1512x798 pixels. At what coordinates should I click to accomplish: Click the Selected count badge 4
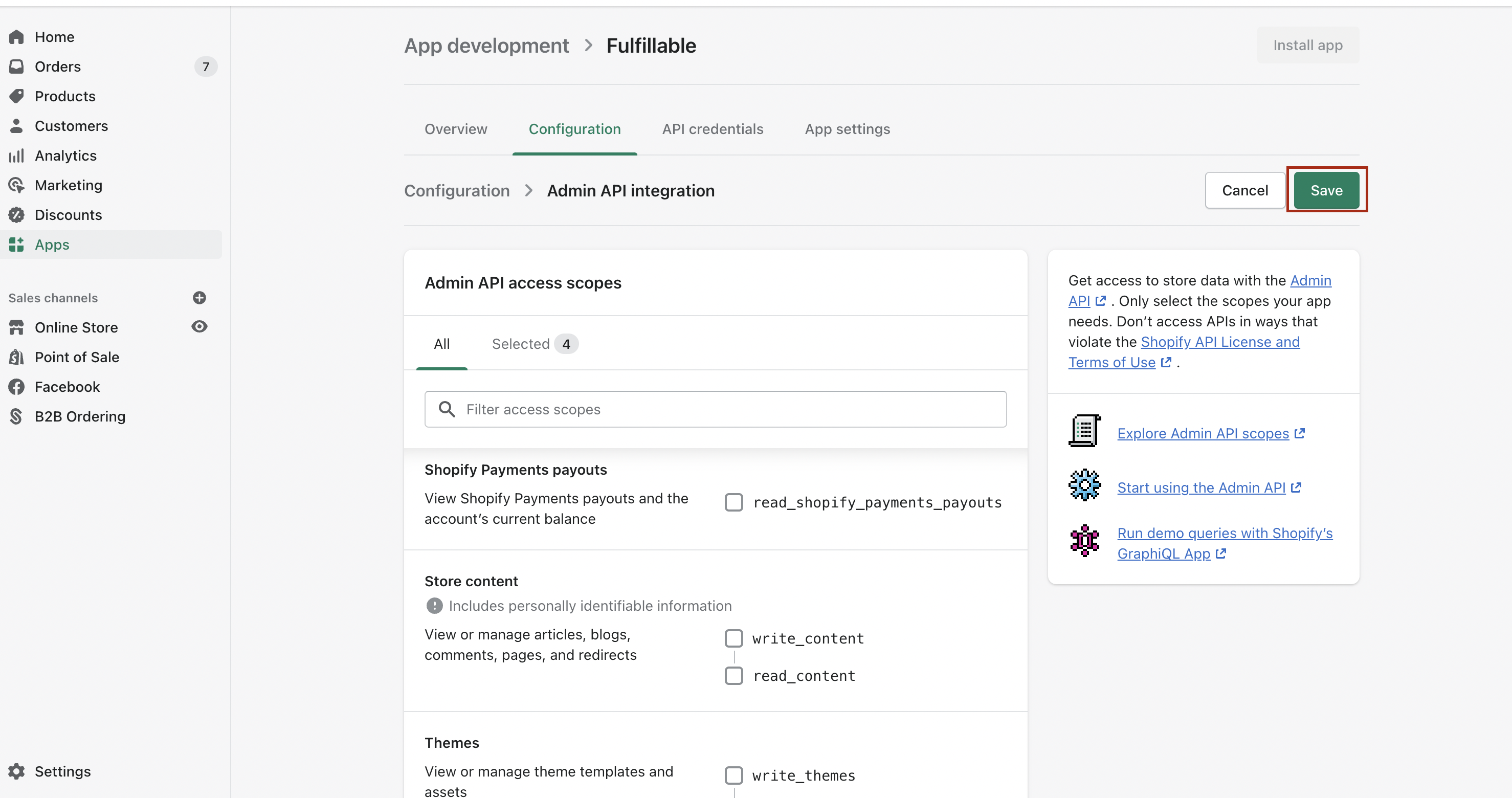[566, 344]
